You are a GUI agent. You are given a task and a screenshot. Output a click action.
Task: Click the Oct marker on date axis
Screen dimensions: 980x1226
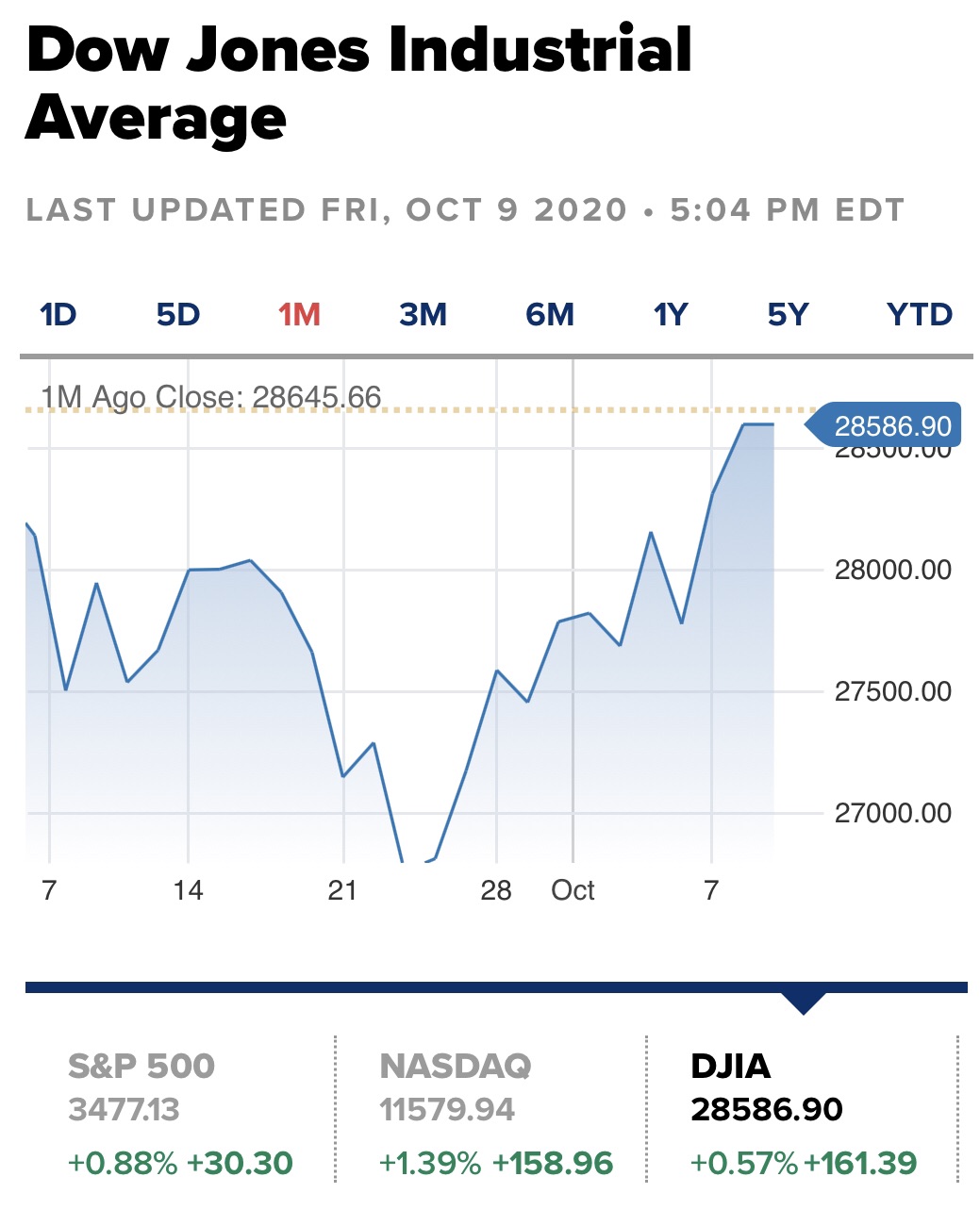tap(573, 890)
